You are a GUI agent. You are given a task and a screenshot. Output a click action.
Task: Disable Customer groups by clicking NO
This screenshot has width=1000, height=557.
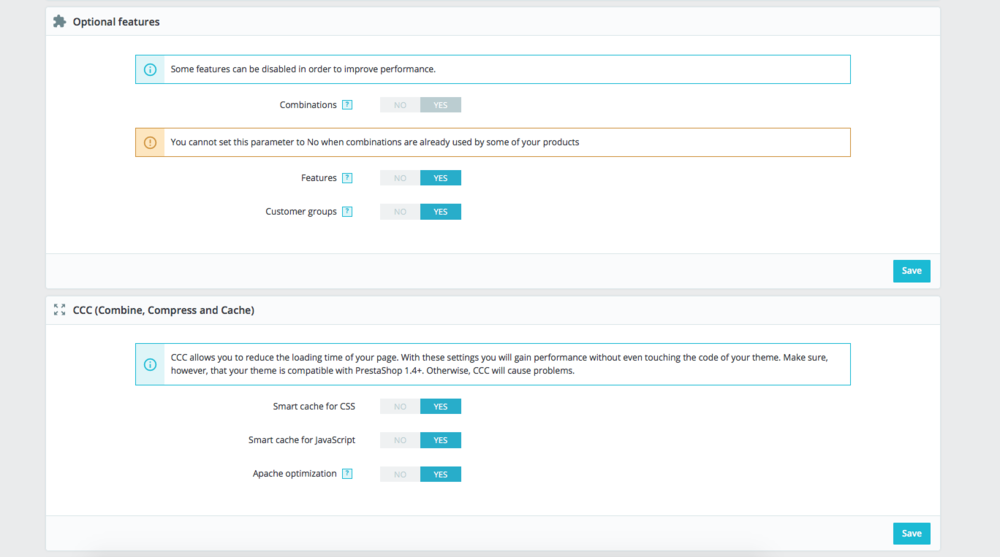tap(400, 212)
